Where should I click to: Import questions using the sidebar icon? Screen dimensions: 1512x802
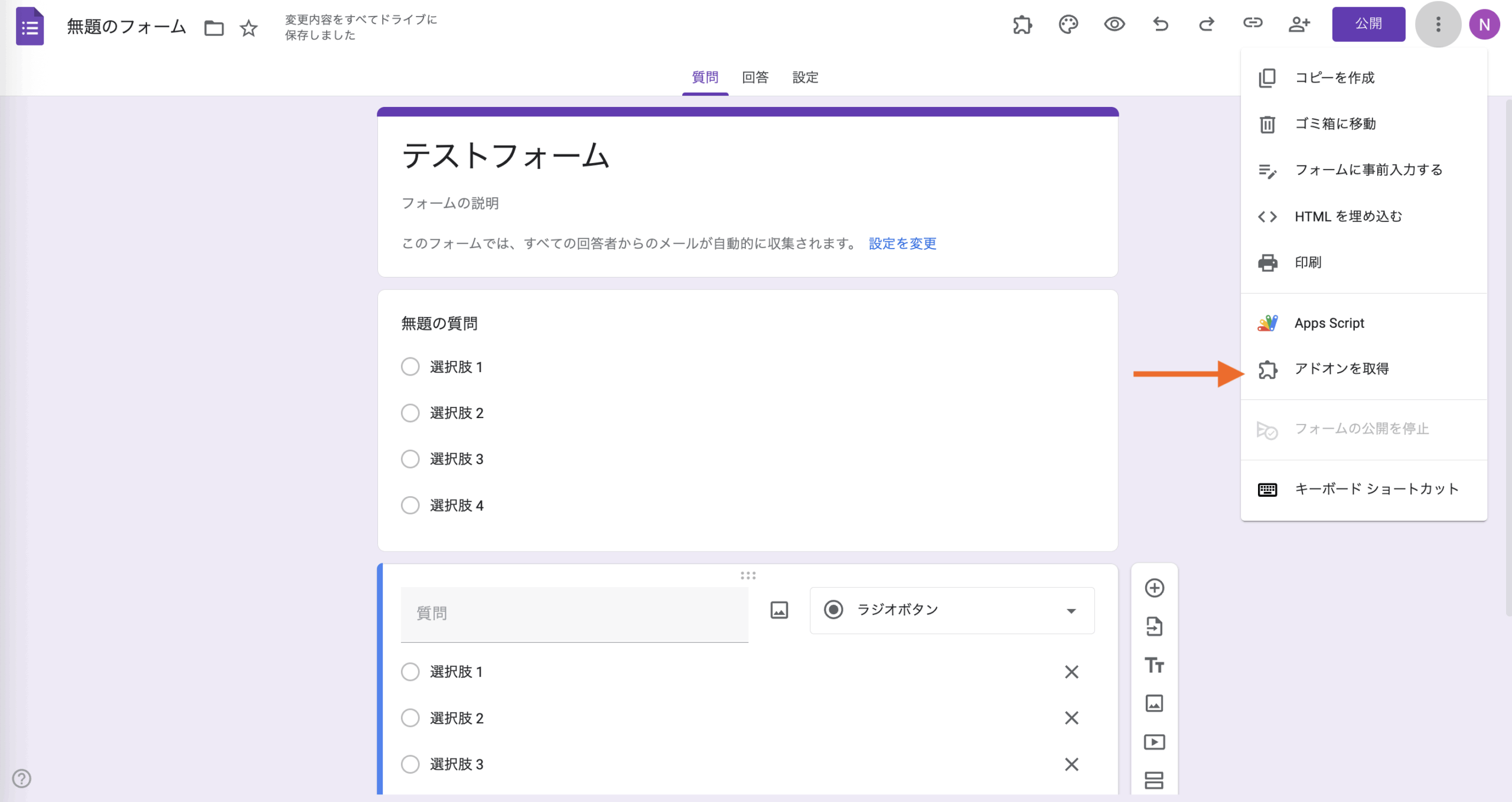tap(1155, 627)
